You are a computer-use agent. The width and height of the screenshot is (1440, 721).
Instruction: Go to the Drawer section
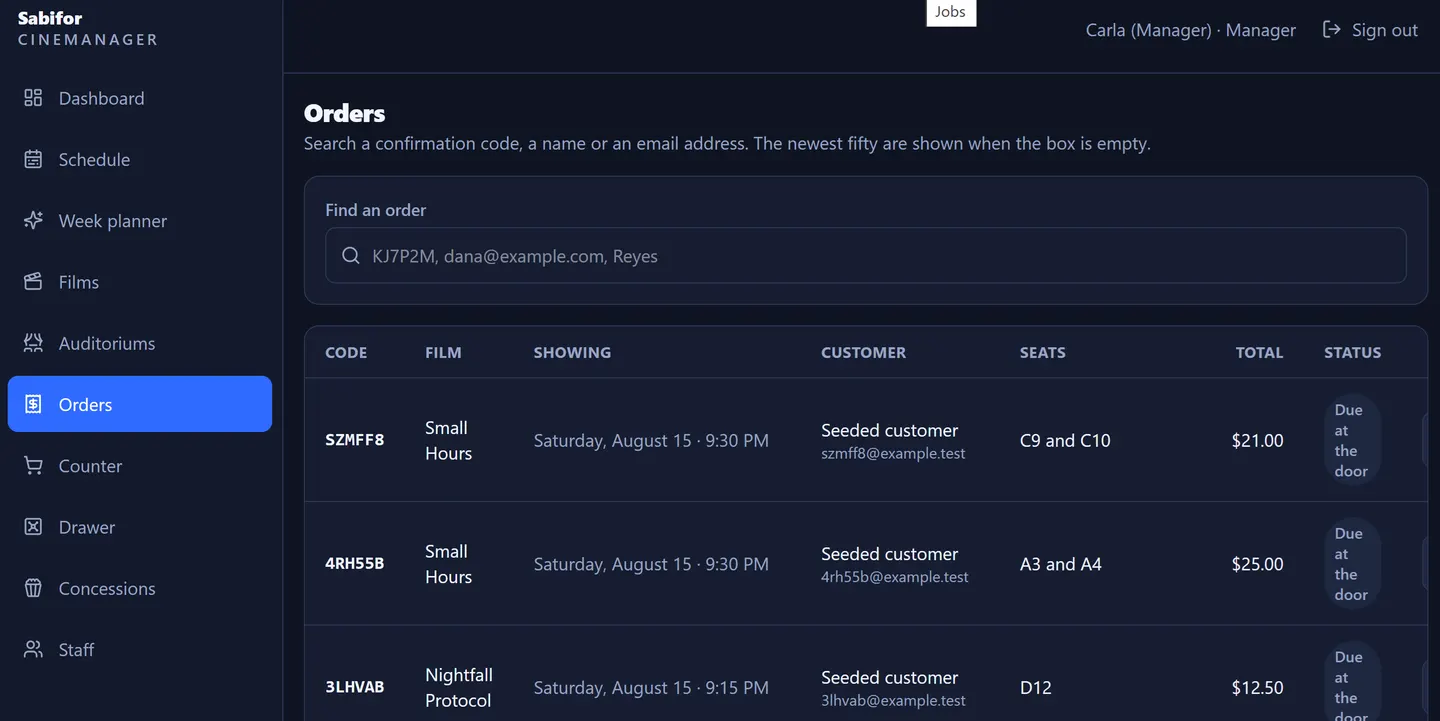[x=140, y=527]
